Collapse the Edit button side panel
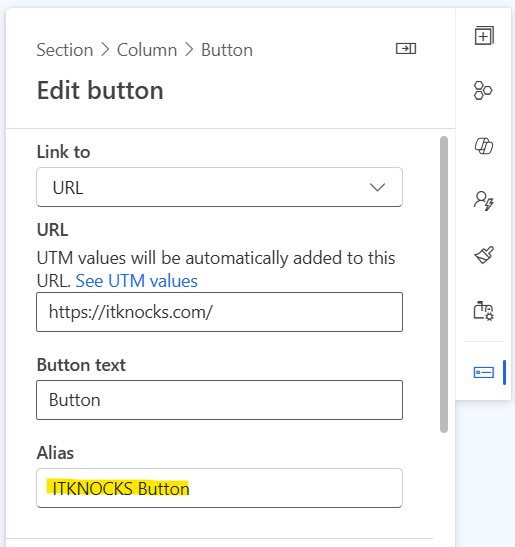The height and width of the screenshot is (547, 515). click(x=406, y=48)
